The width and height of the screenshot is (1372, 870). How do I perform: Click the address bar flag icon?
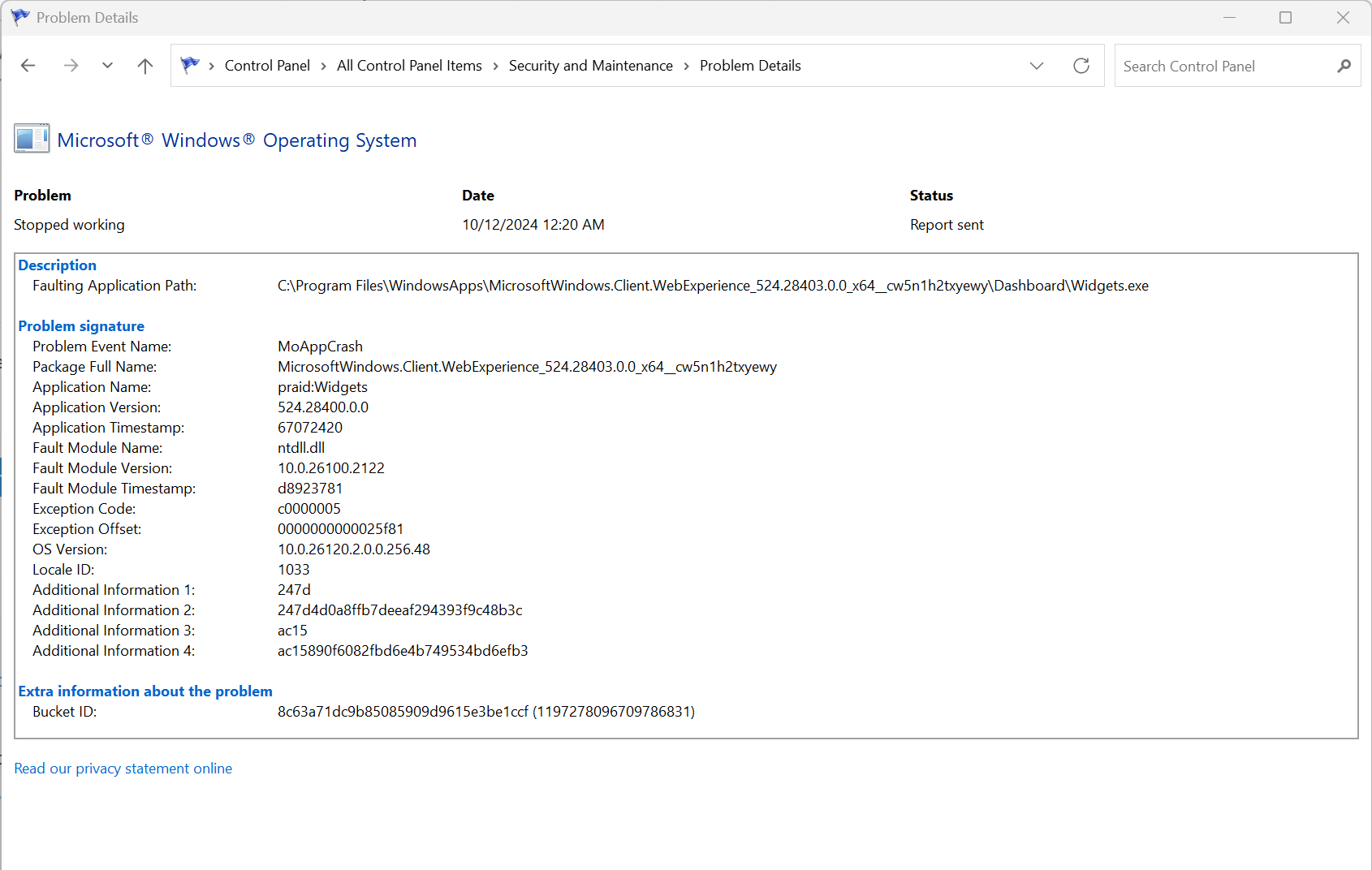click(x=190, y=65)
